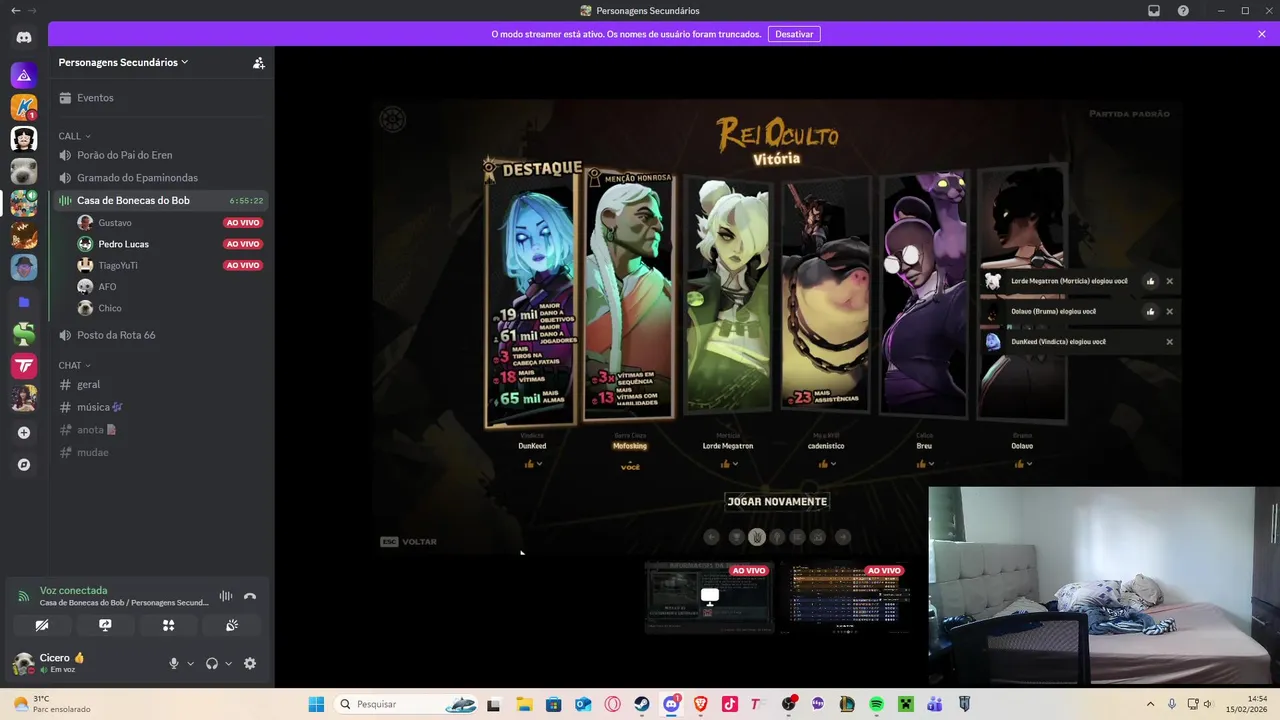This screenshot has width=1280, height=720.
Task: Click AO VIVO badge beside TiagoYuTi
Action: pos(243,265)
